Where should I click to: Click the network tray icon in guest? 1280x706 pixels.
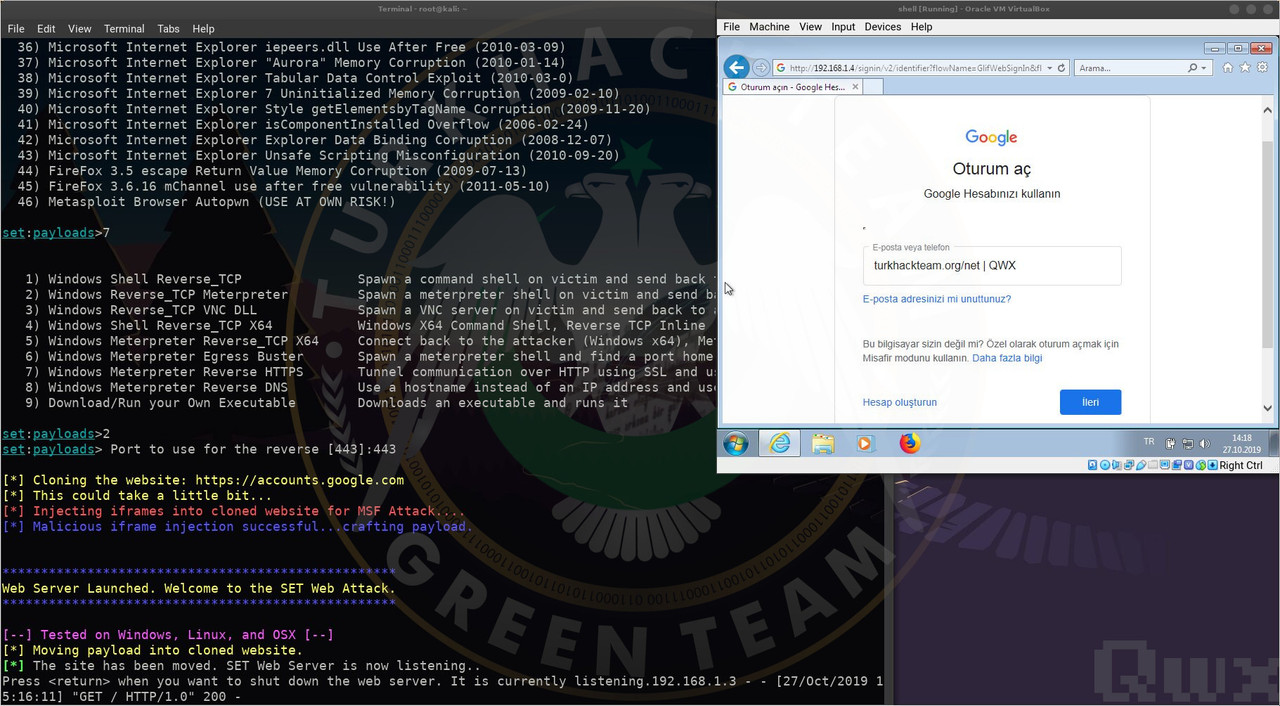[1188, 443]
